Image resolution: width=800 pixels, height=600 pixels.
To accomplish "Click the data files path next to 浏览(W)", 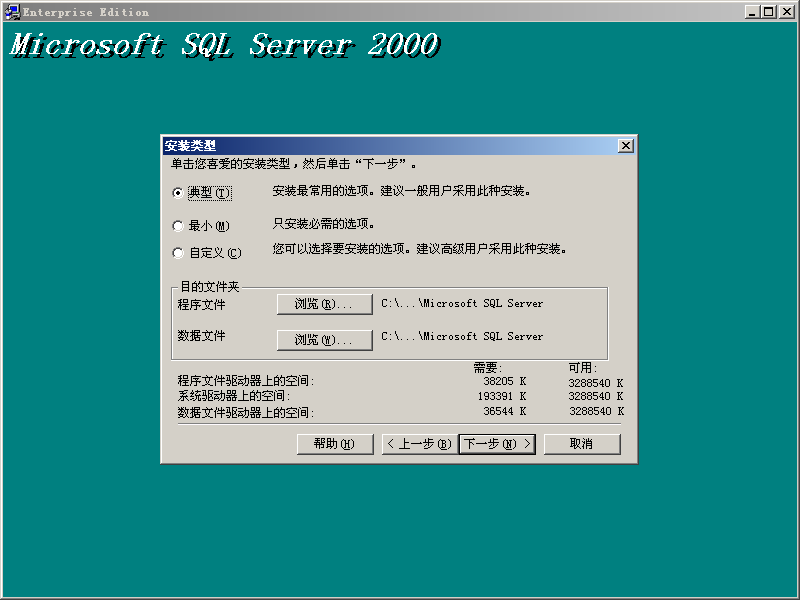I will click(462, 337).
